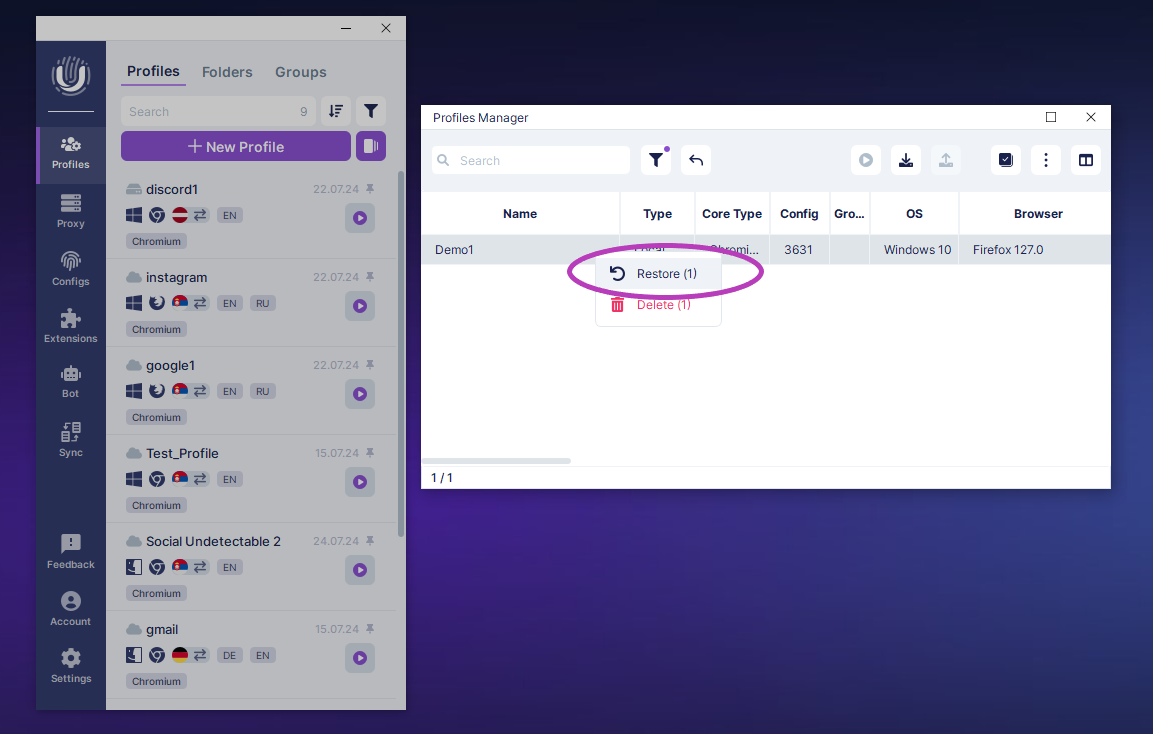Open the three-dot more options menu
The image size is (1153, 734).
(1046, 160)
